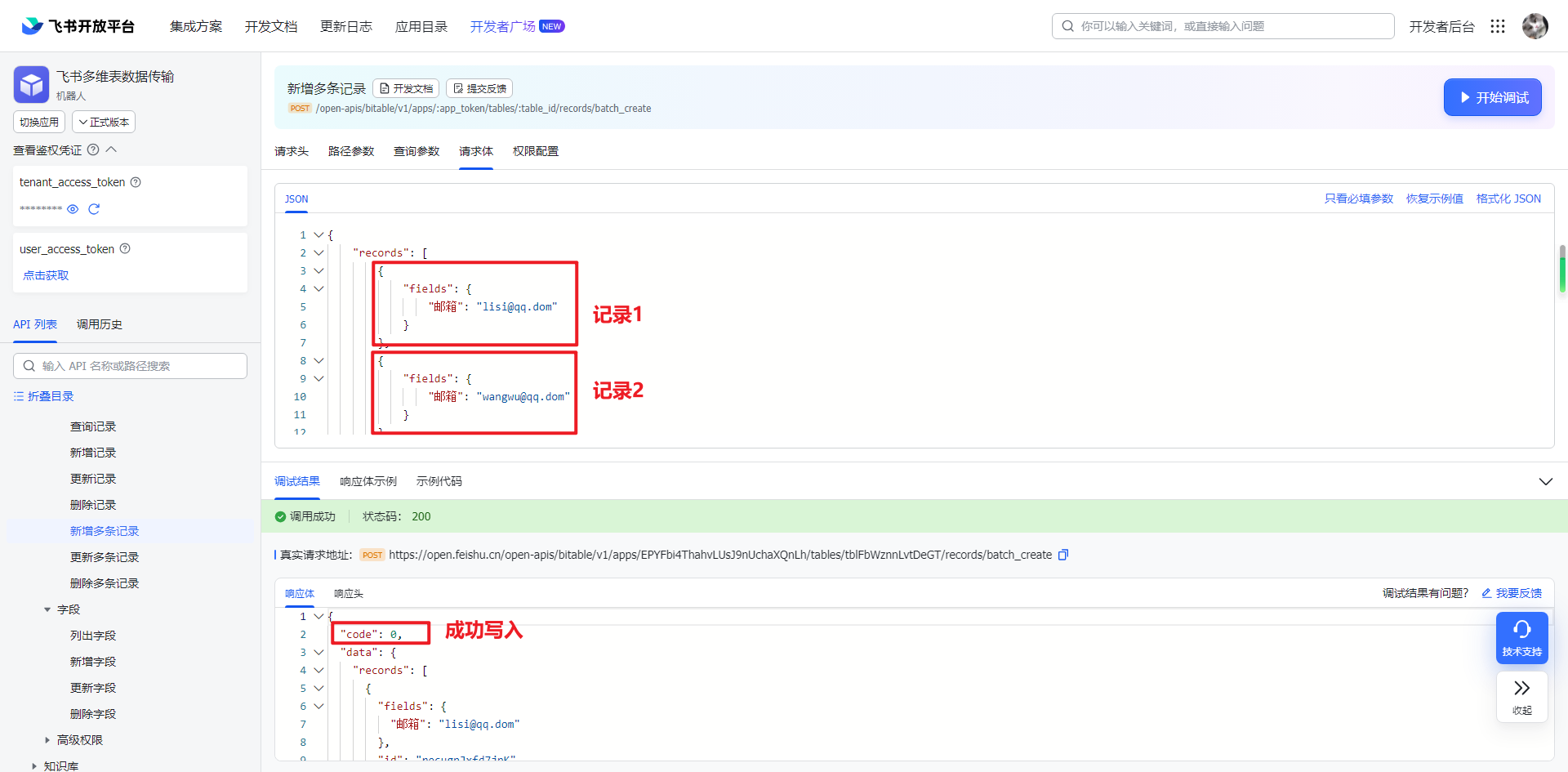Image resolution: width=1568 pixels, height=772 pixels.
Task: Click the 飞书多维表数据传输 app cube icon
Action: pyautogui.click(x=31, y=84)
